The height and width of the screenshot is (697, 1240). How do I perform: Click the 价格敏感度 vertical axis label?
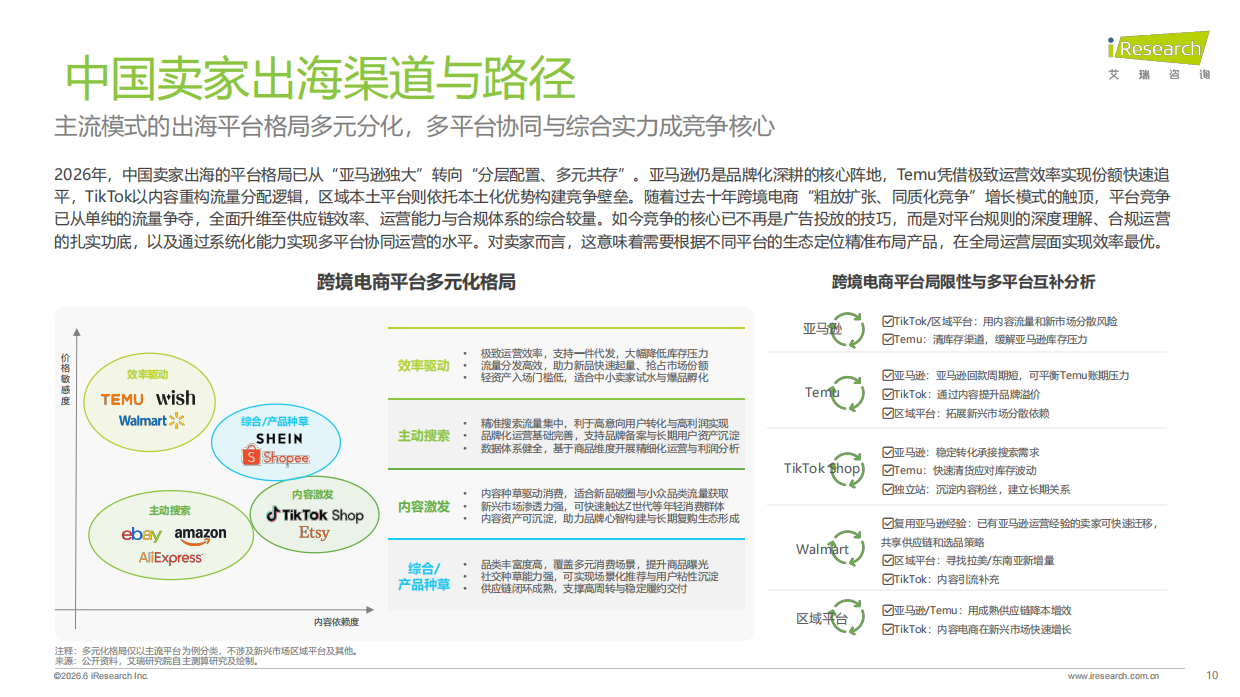click(66, 379)
